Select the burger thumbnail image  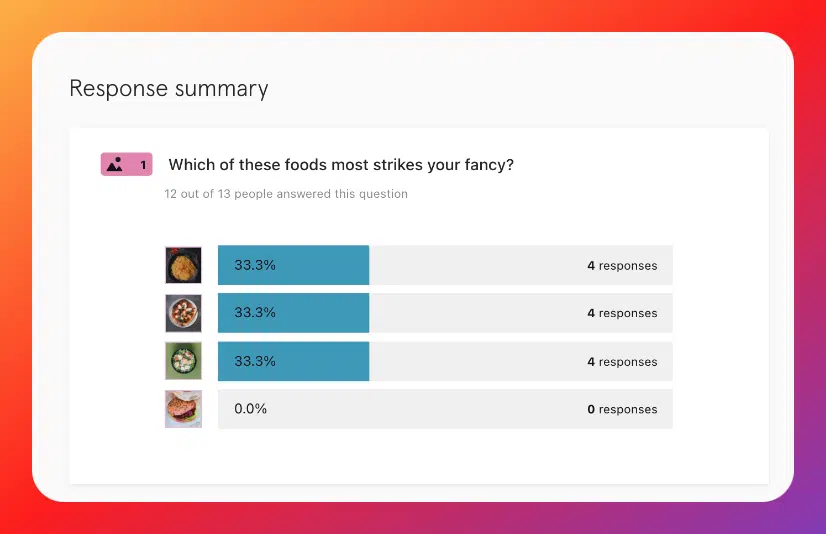(183, 409)
